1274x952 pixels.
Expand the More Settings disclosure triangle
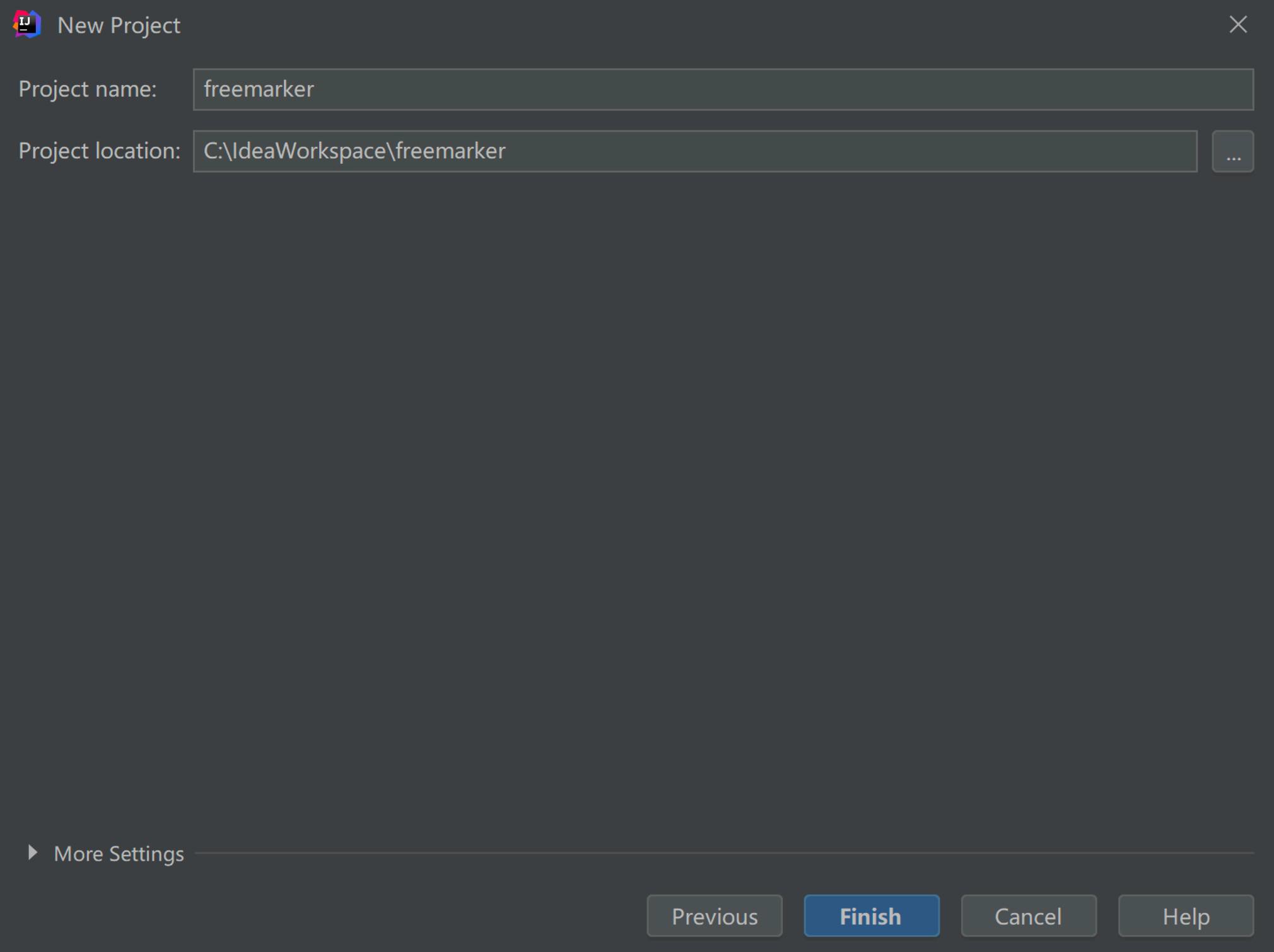coord(32,853)
